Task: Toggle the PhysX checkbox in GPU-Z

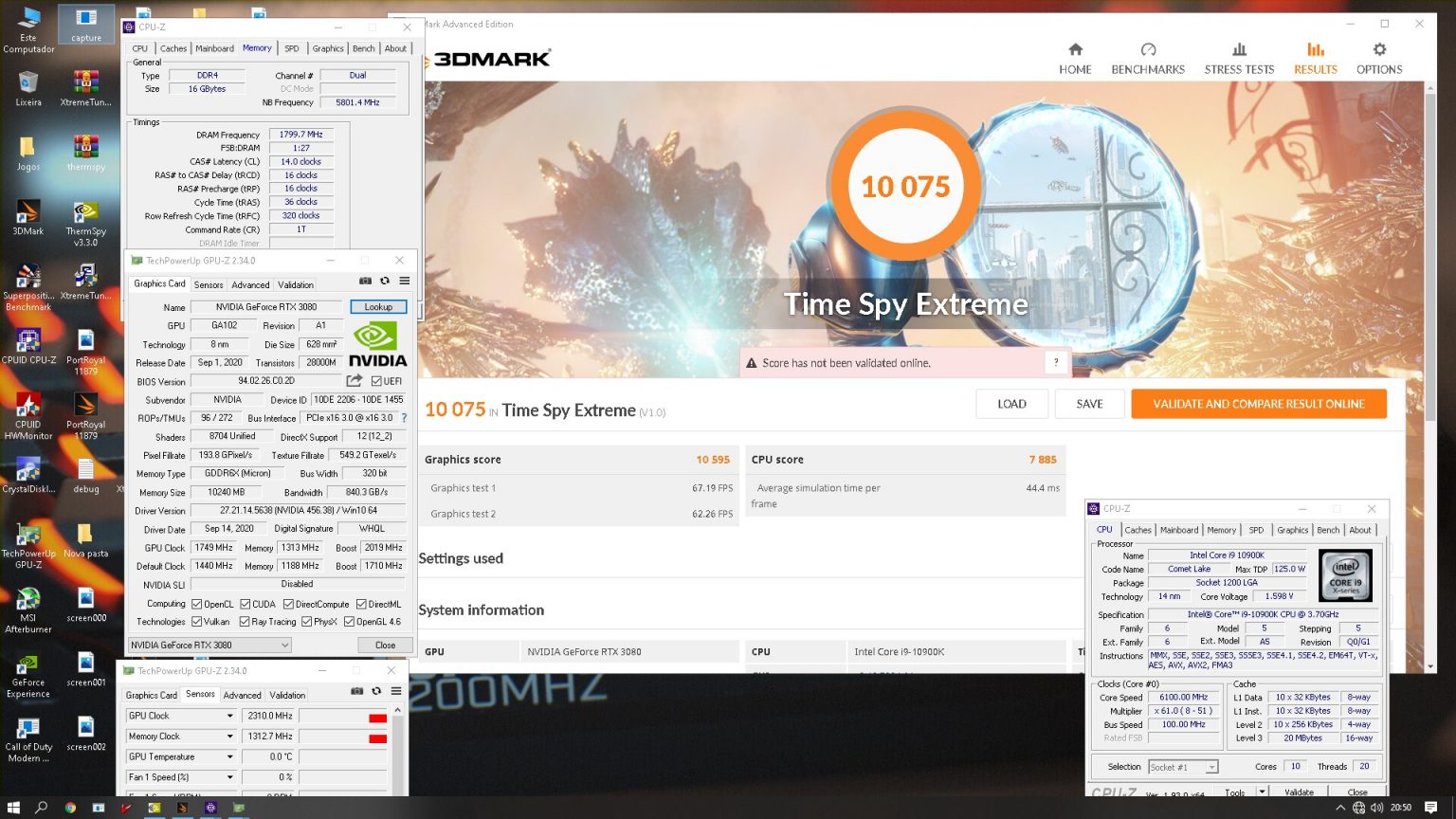Action: pyautogui.click(x=306, y=621)
